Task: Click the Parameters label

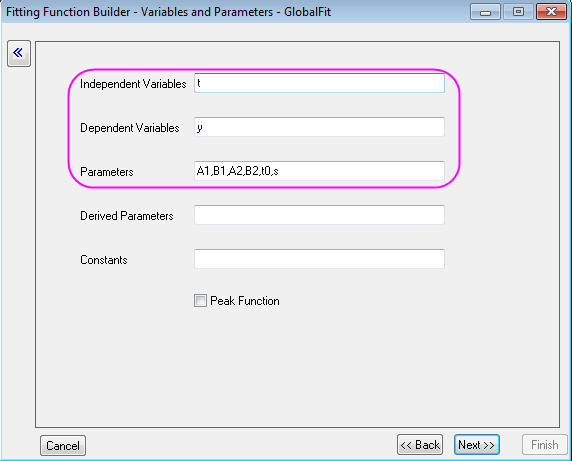Action: [107, 172]
